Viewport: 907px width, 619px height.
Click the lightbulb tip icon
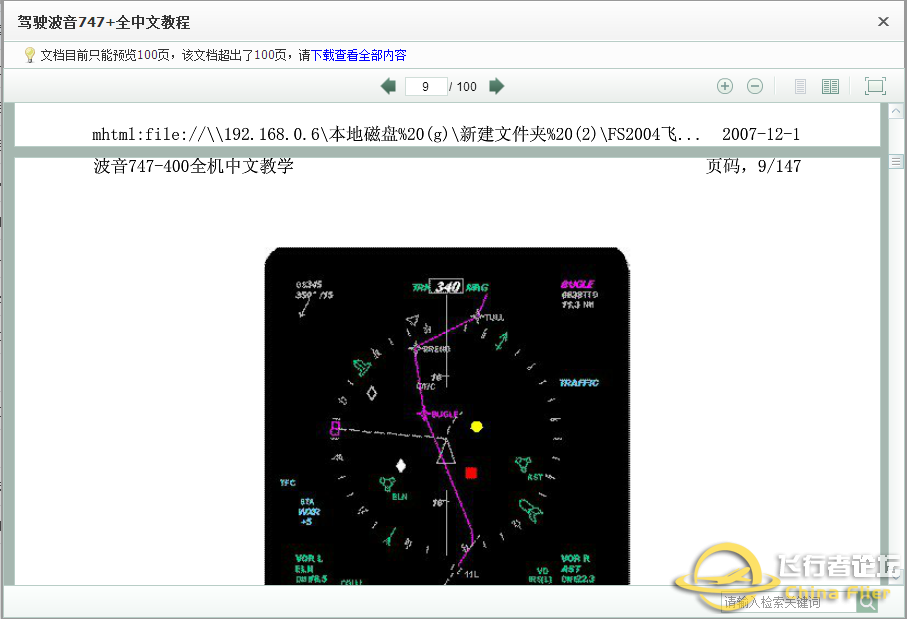pyautogui.click(x=30, y=56)
